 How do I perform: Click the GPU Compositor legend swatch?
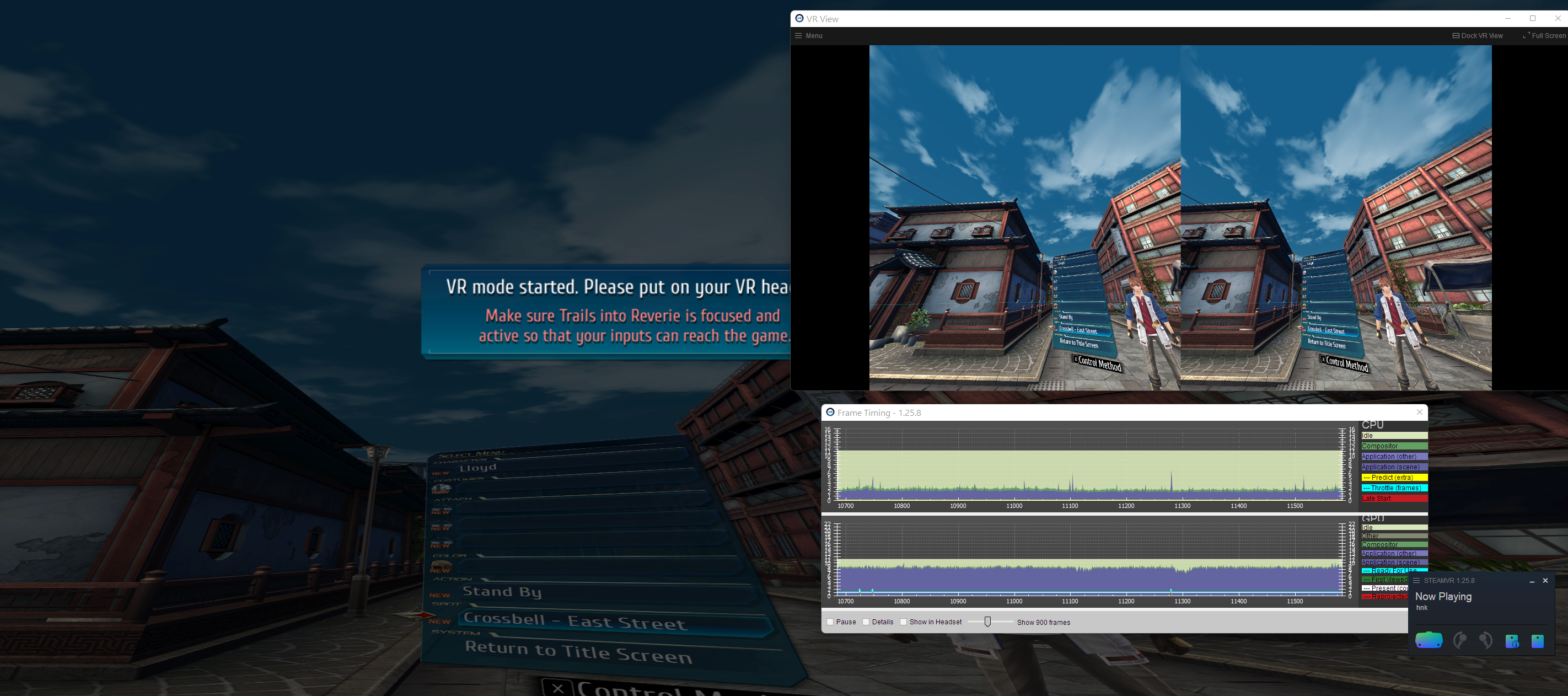click(x=1394, y=544)
